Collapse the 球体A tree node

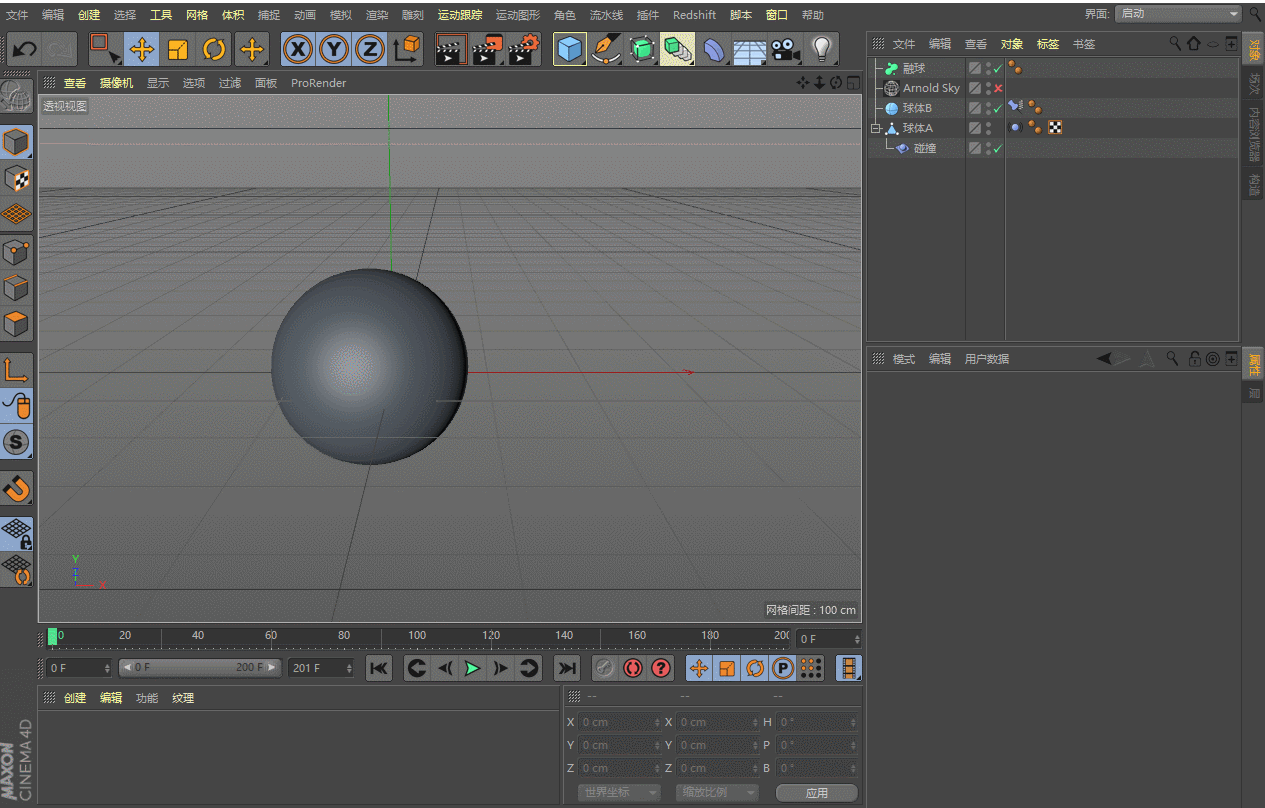875,128
